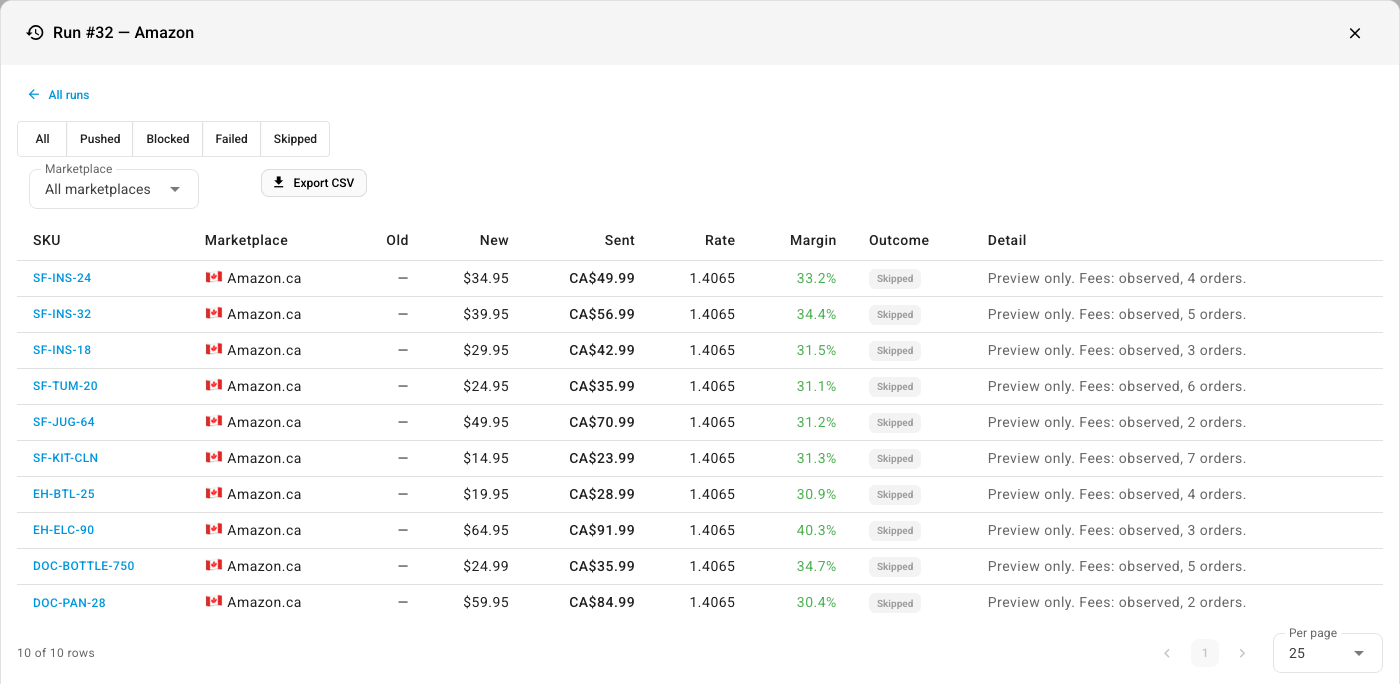The width and height of the screenshot is (1400, 684).
Task: Click margin value 34.7%
Action: [x=817, y=566]
